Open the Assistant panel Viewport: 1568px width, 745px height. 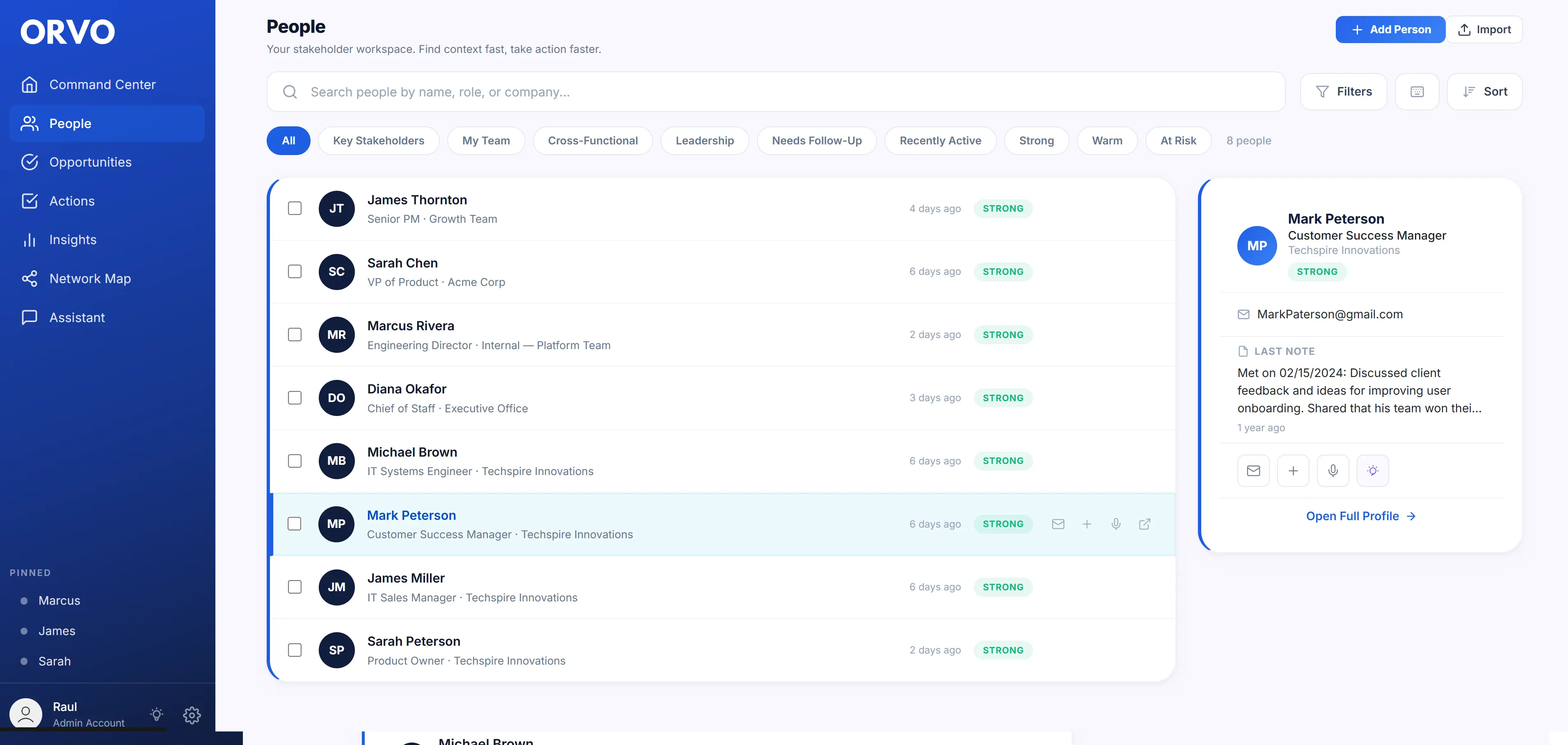77,317
